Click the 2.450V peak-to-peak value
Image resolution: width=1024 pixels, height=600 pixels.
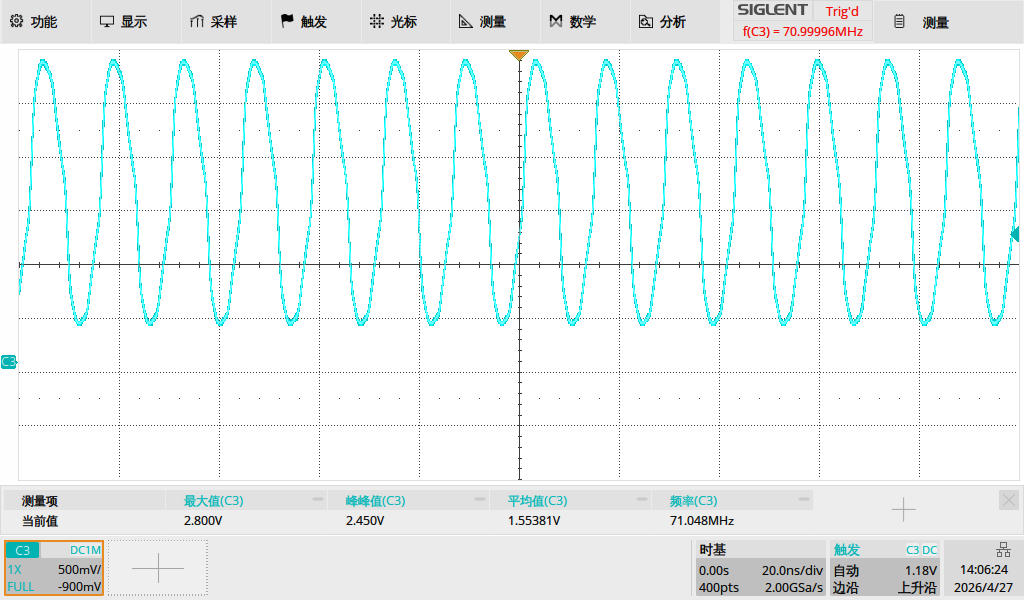[x=365, y=521]
